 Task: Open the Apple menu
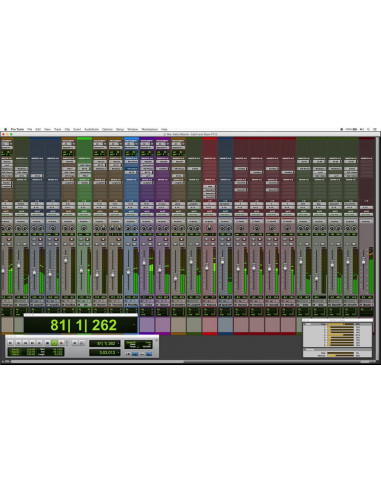click(x=5, y=129)
